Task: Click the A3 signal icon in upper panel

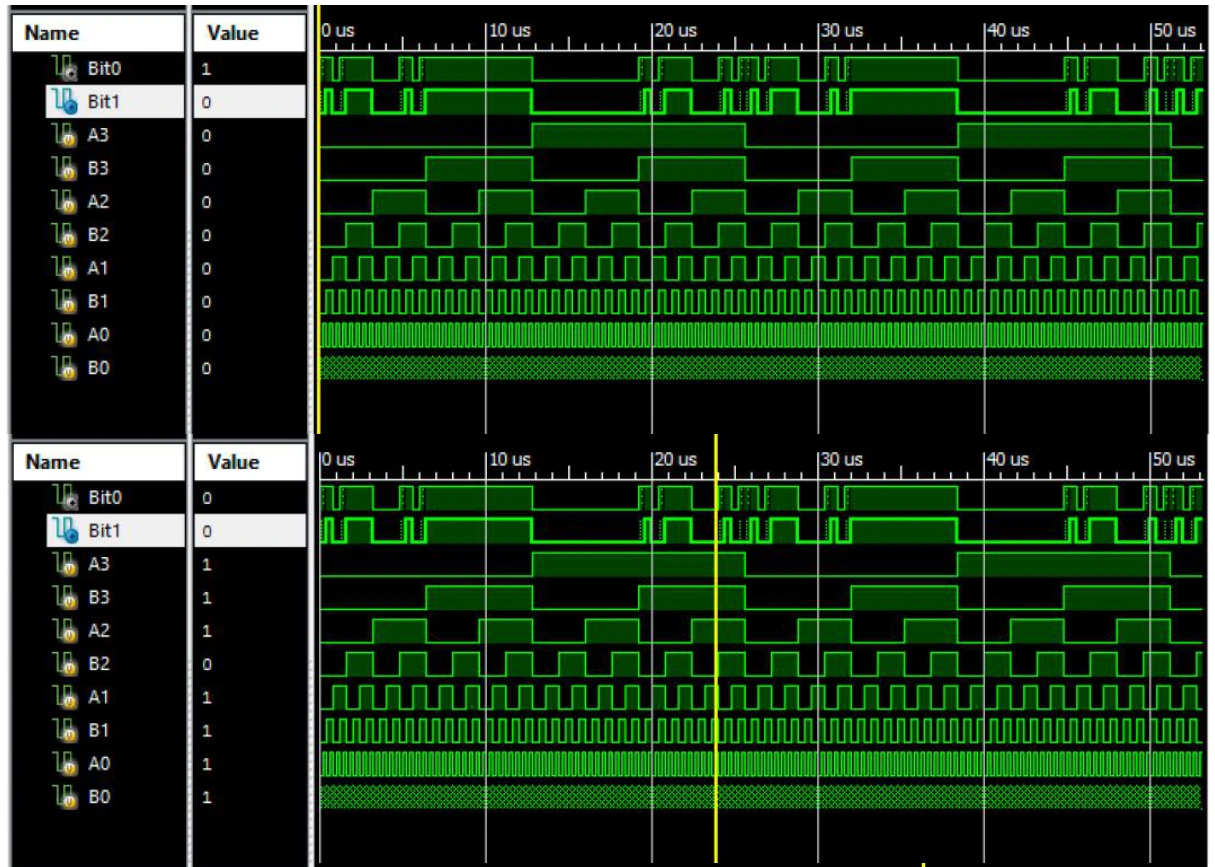Action: coord(64,135)
